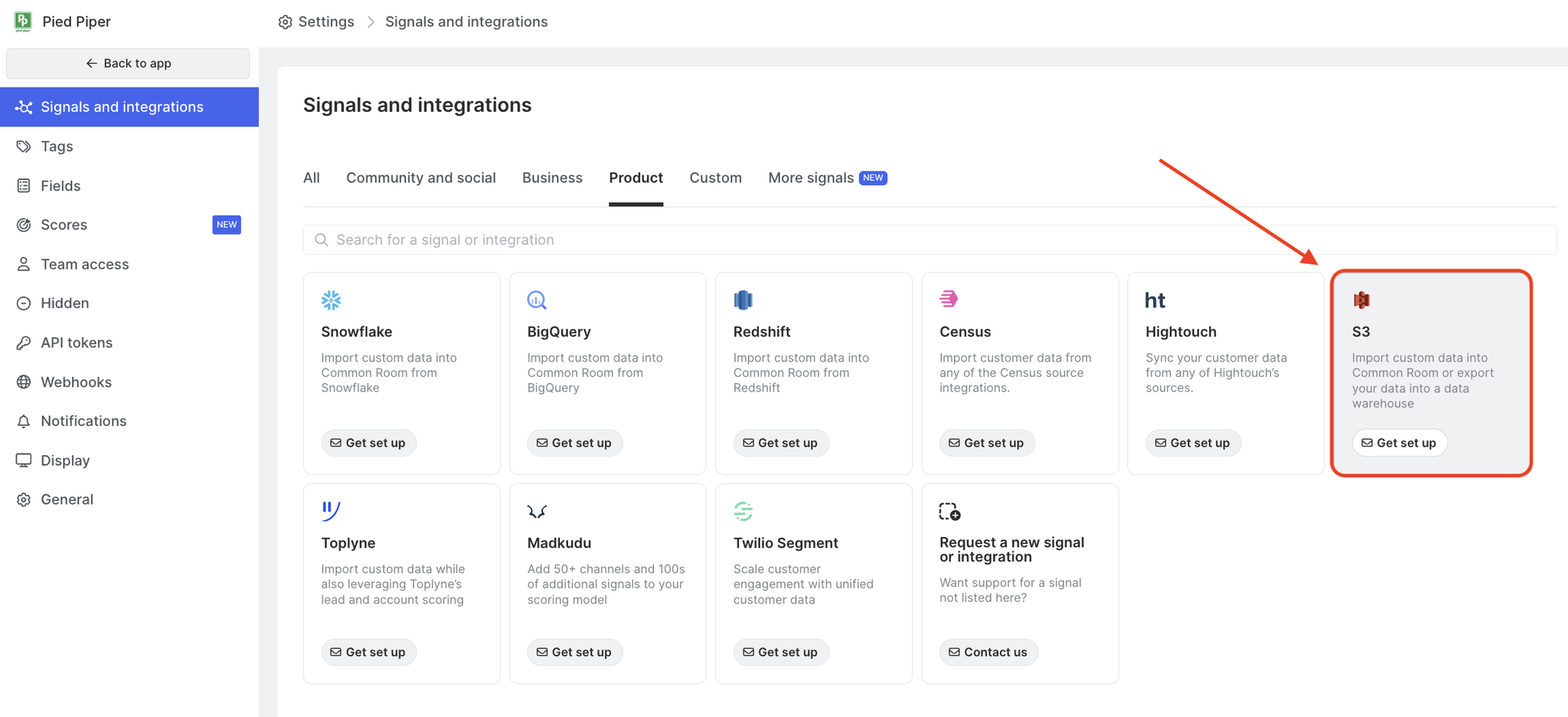The image size is (1568, 717).
Task: Click the Twilio Segment card title
Action: (786, 543)
